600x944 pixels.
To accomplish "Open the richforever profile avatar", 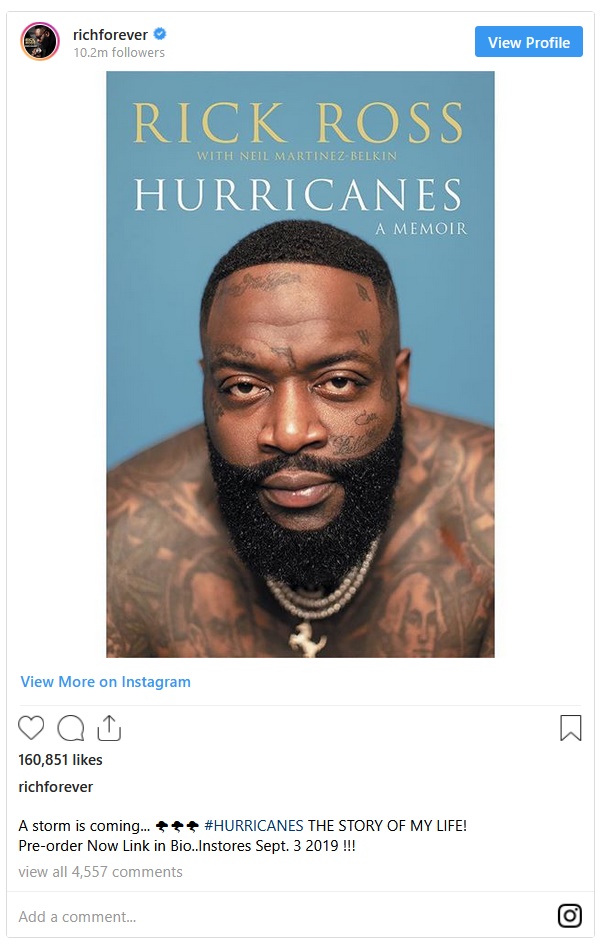I will (40, 42).
